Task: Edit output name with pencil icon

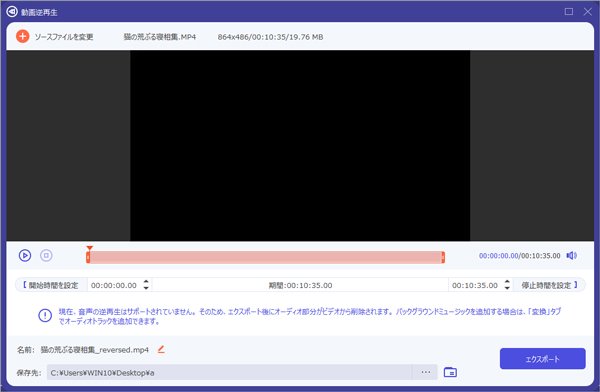Action: (x=161, y=349)
